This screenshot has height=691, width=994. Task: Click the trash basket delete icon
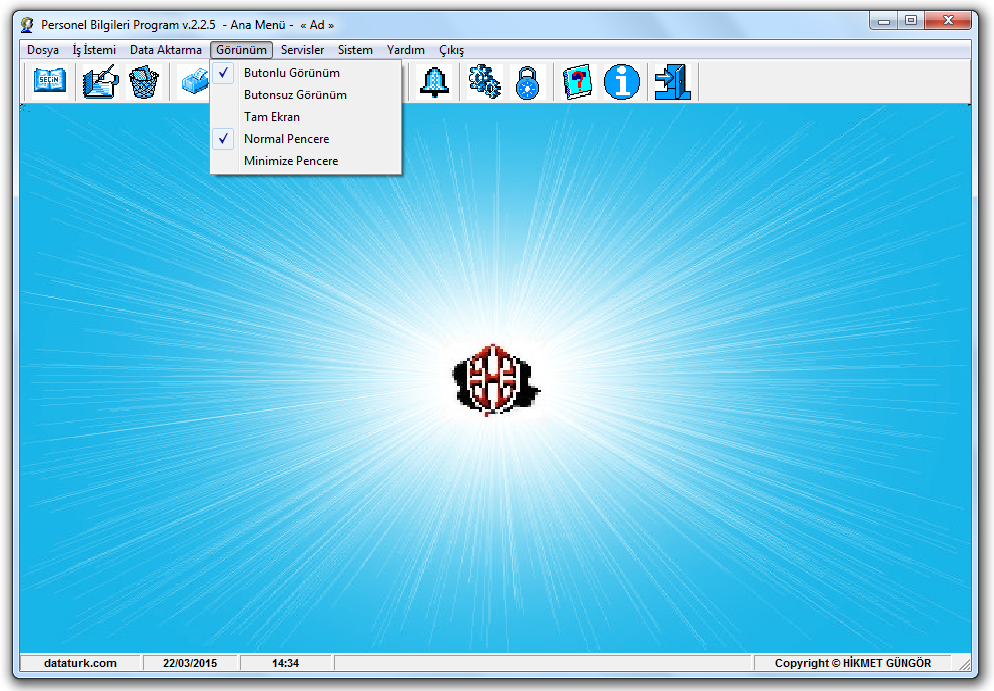[x=144, y=82]
